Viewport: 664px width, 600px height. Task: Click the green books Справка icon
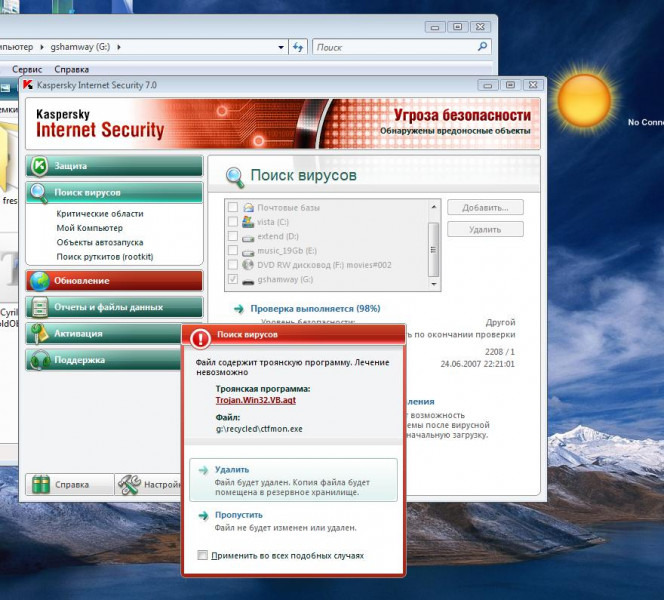tap(41, 484)
